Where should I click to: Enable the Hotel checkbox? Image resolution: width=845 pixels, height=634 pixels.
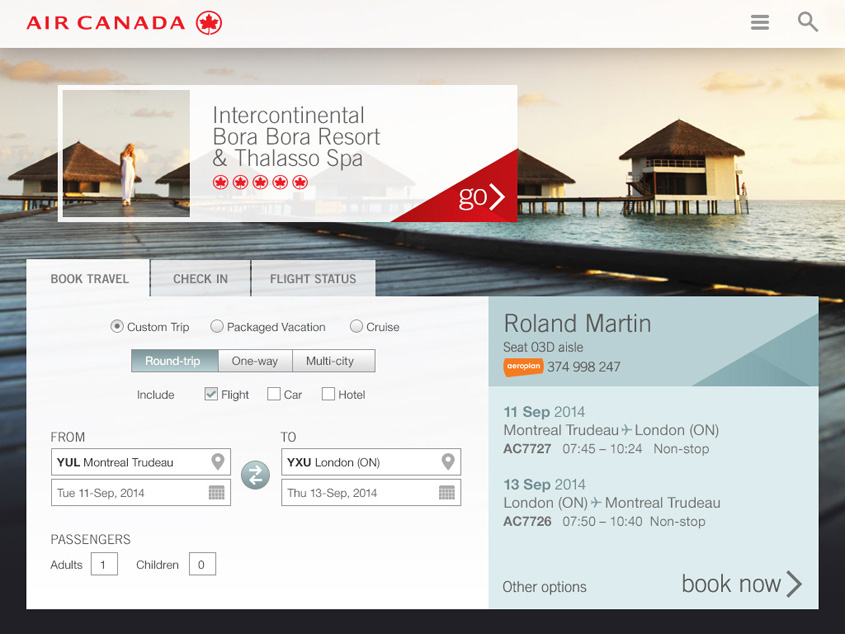click(328, 394)
